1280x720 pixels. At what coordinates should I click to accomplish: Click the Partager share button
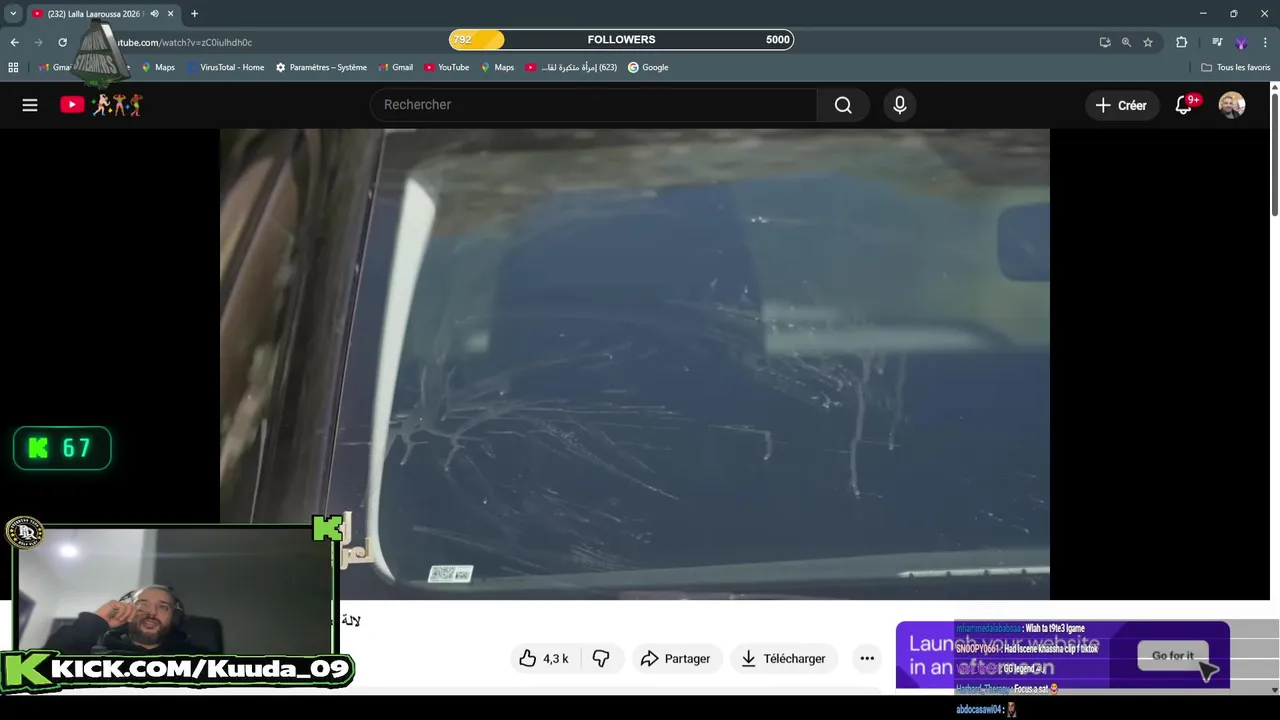[x=675, y=658]
